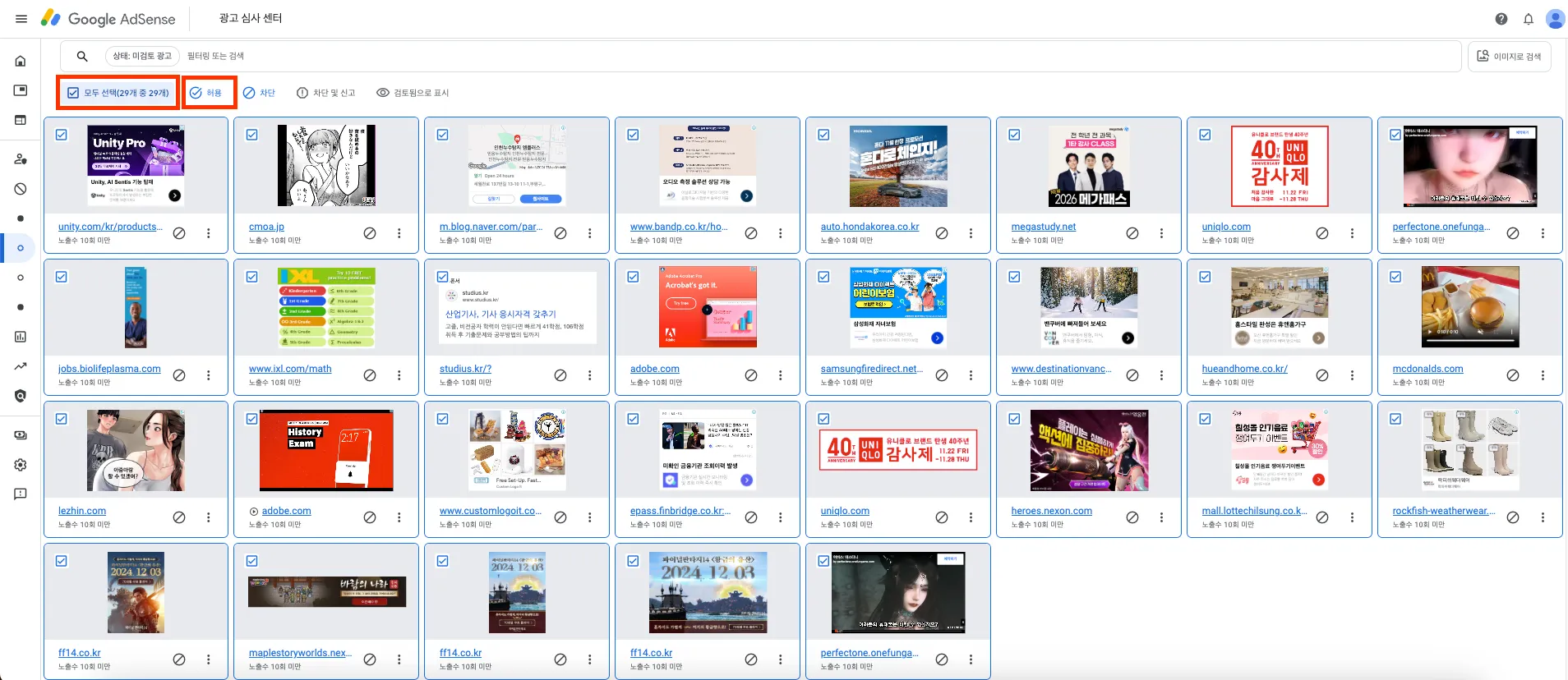Block the lezhin.com ad
Screen dimensions: 1568x680
point(179,517)
